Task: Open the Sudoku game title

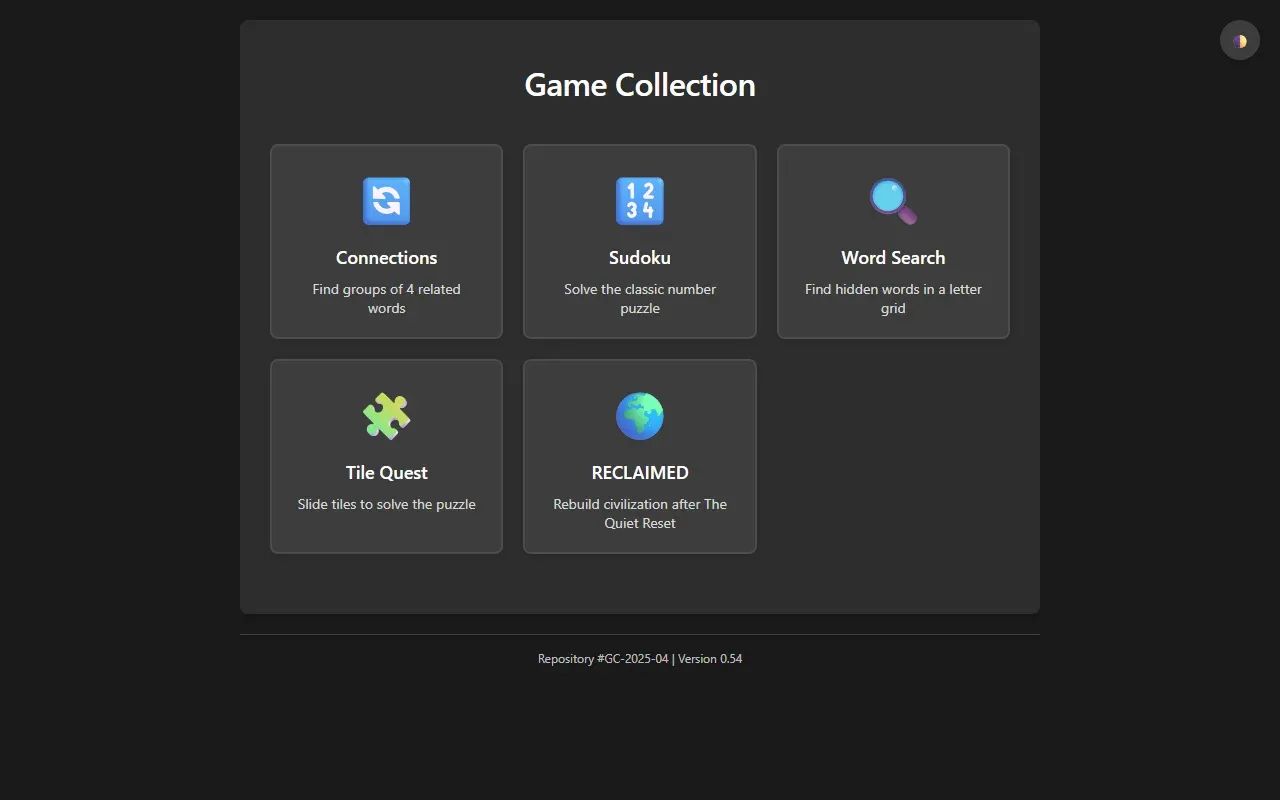Action: (640, 258)
